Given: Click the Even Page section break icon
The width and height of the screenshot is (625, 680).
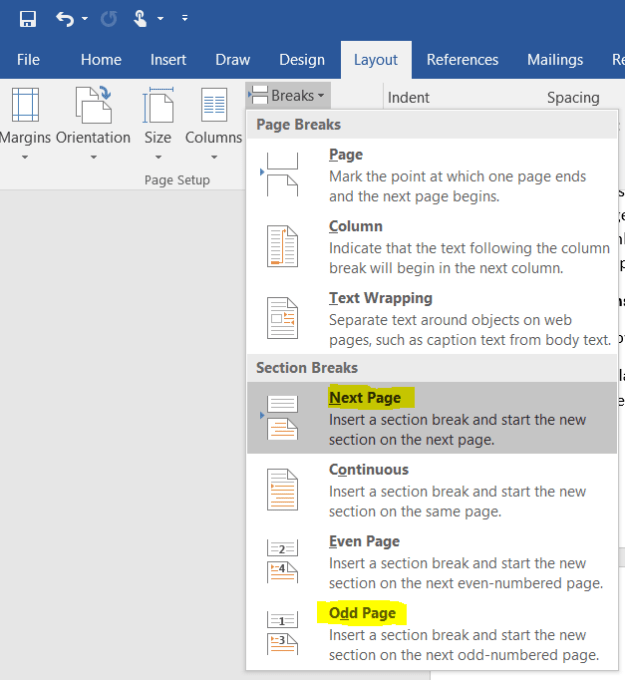Looking at the screenshot, I should [282, 561].
